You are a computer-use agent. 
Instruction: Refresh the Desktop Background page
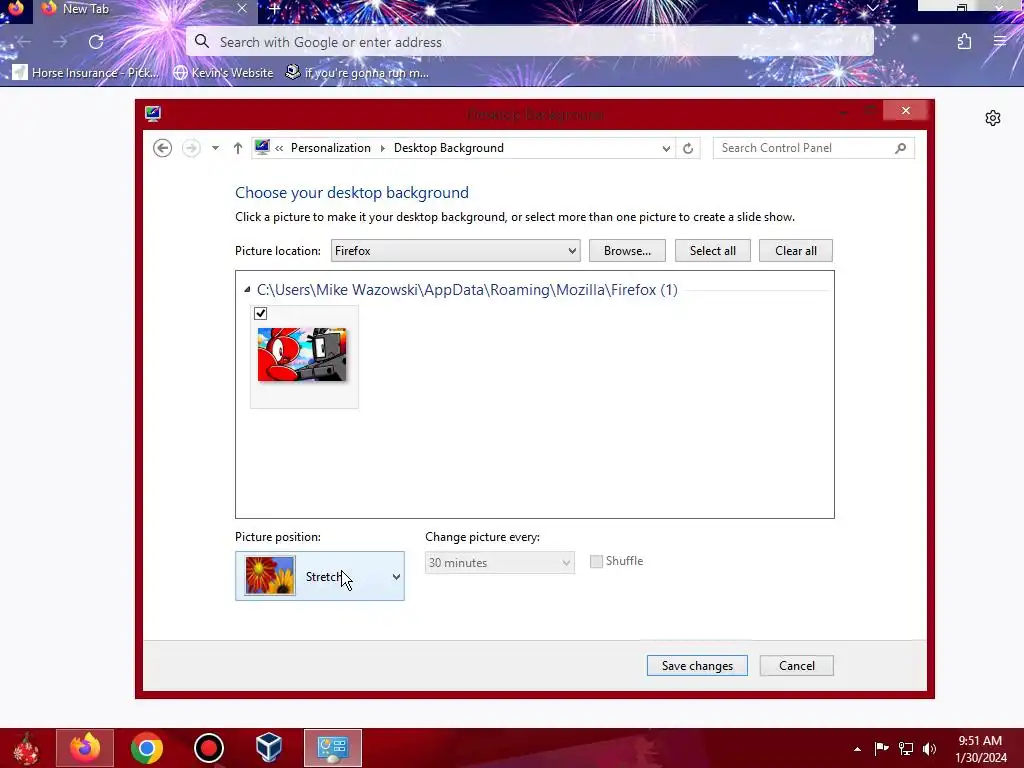[688, 148]
